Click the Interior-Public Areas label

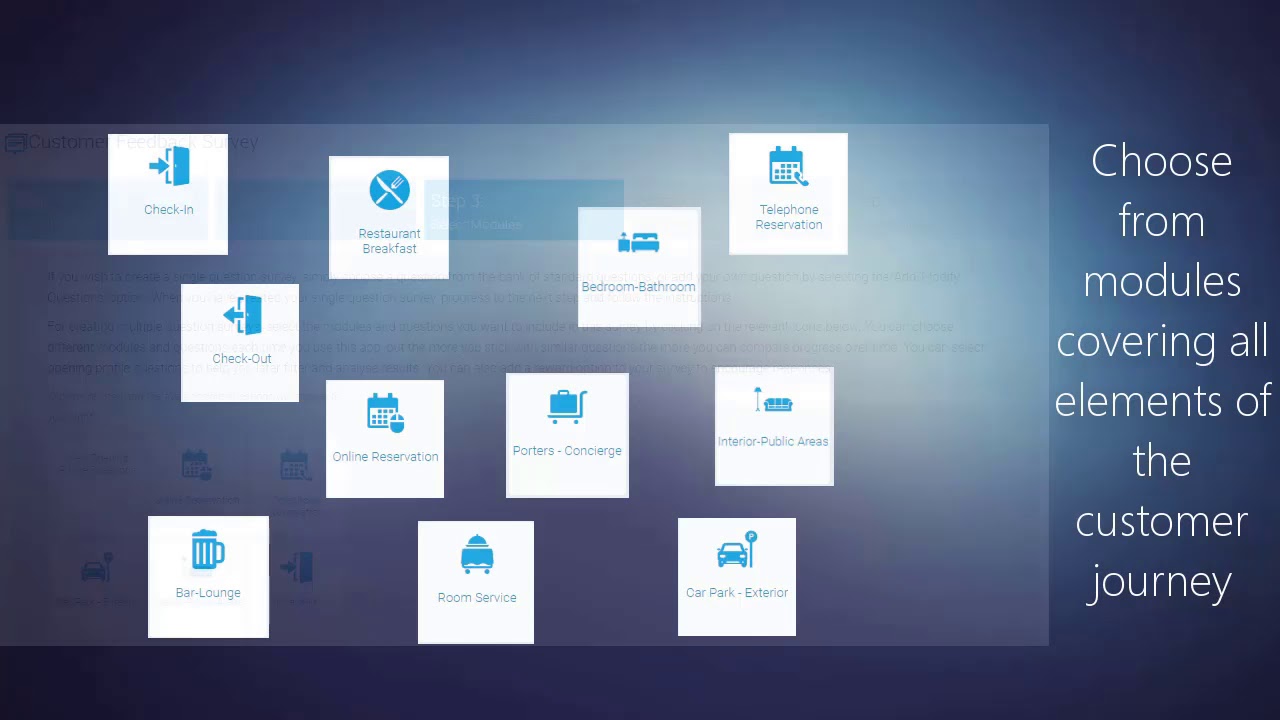tap(773, 442)
